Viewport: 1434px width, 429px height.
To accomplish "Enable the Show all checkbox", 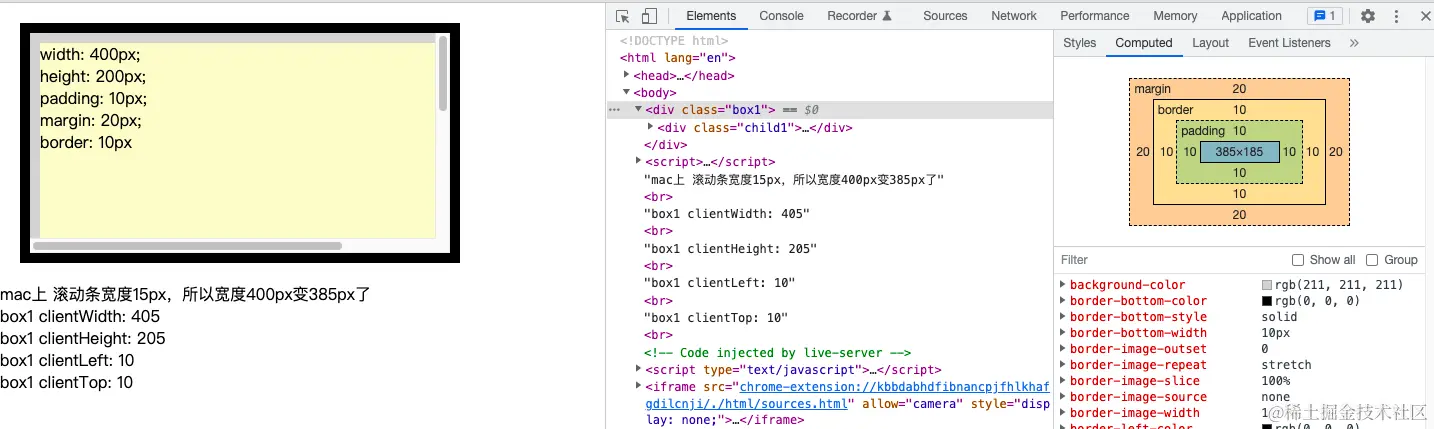I will click(x=1298, y=260).
